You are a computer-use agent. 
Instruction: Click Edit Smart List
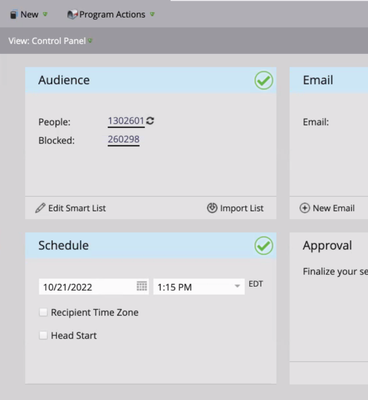click(71, 208)
